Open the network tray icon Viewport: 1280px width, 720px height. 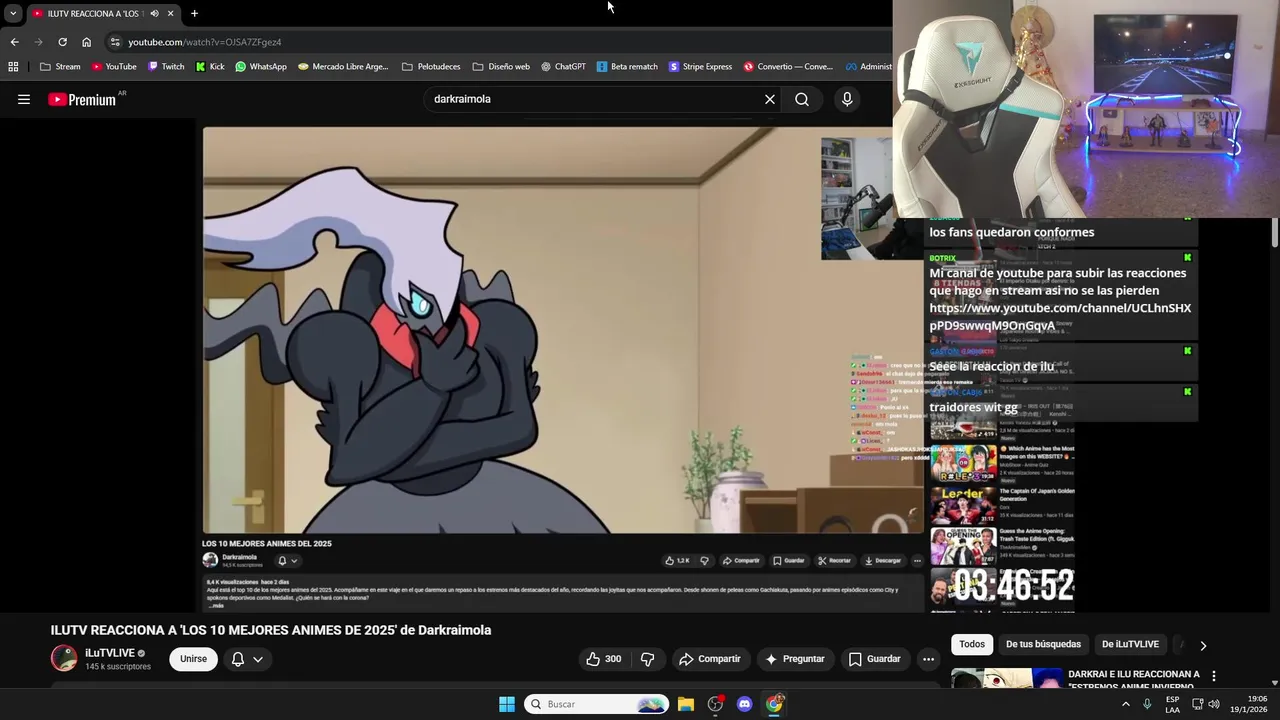[1196, 704]
